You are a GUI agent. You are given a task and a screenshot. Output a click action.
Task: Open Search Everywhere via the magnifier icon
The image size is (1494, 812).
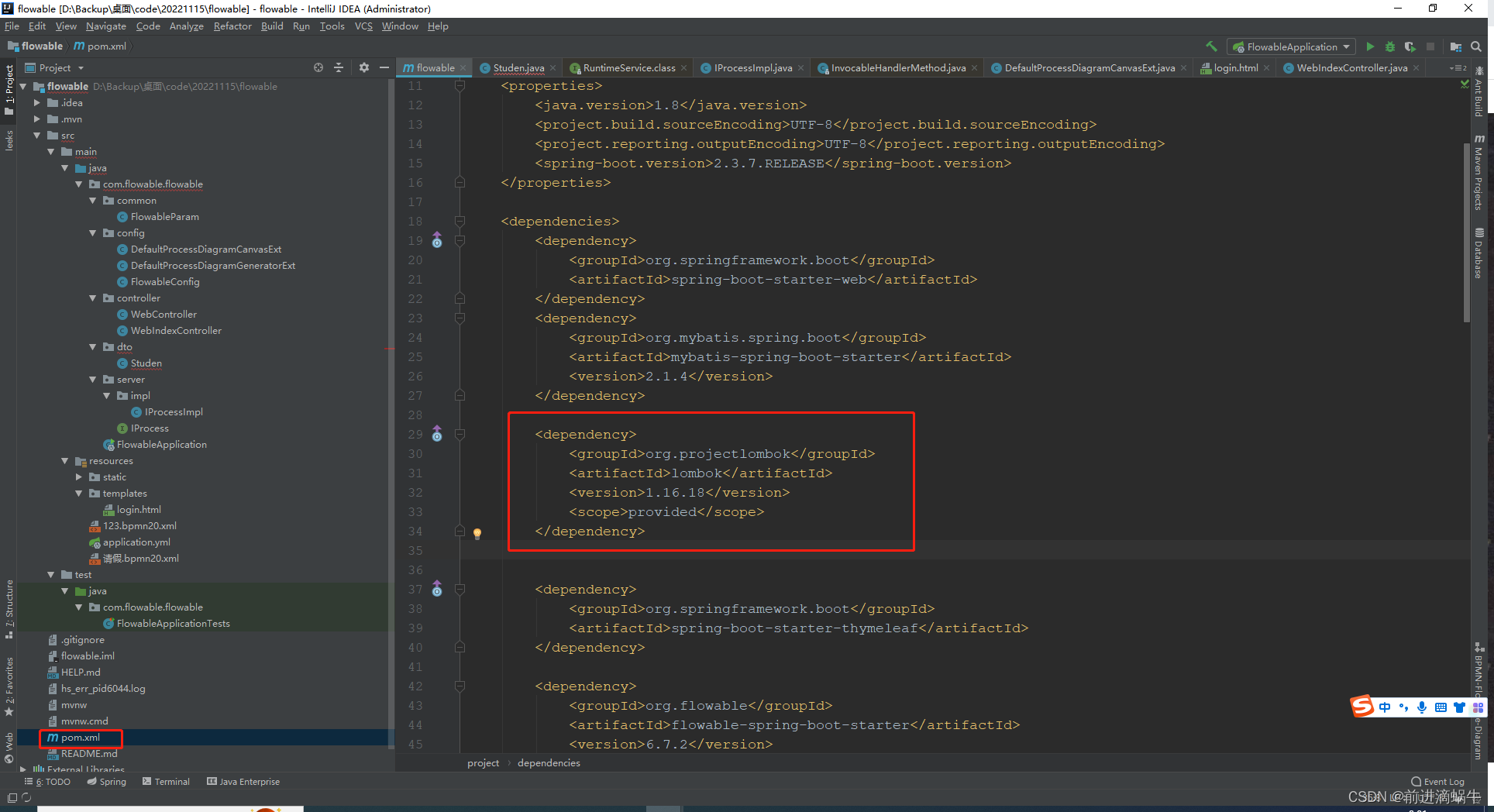[x=1476, y=46]
